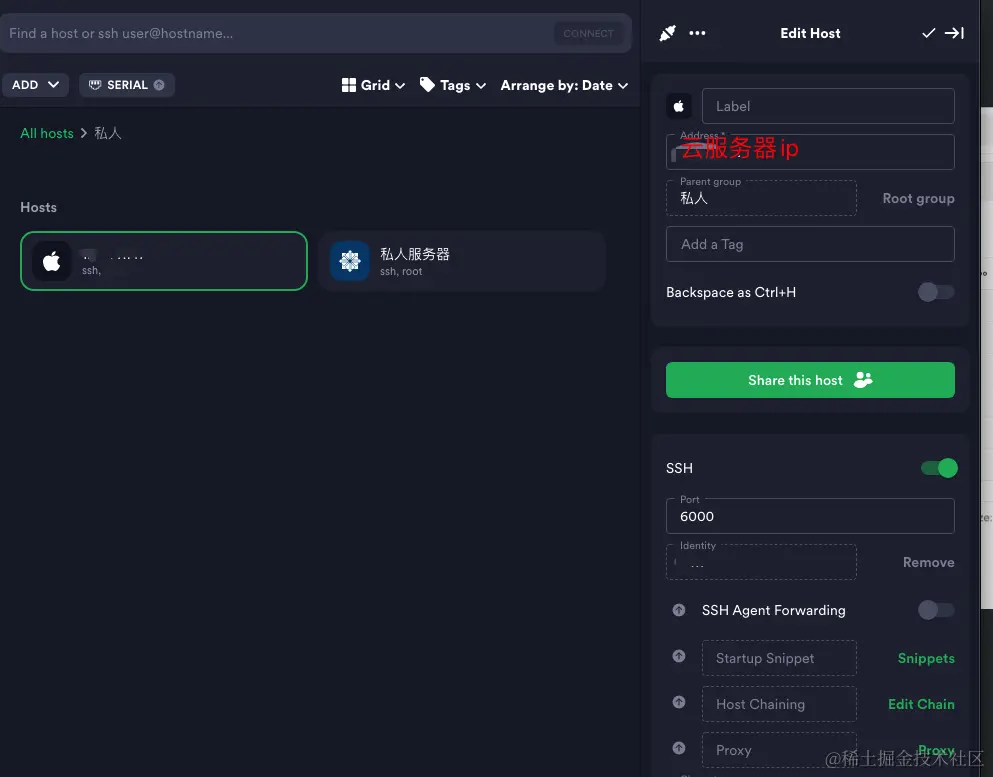Open the three-dot more options menu
The height and width of the screenshot is (777, 993).
click(697, 33)
